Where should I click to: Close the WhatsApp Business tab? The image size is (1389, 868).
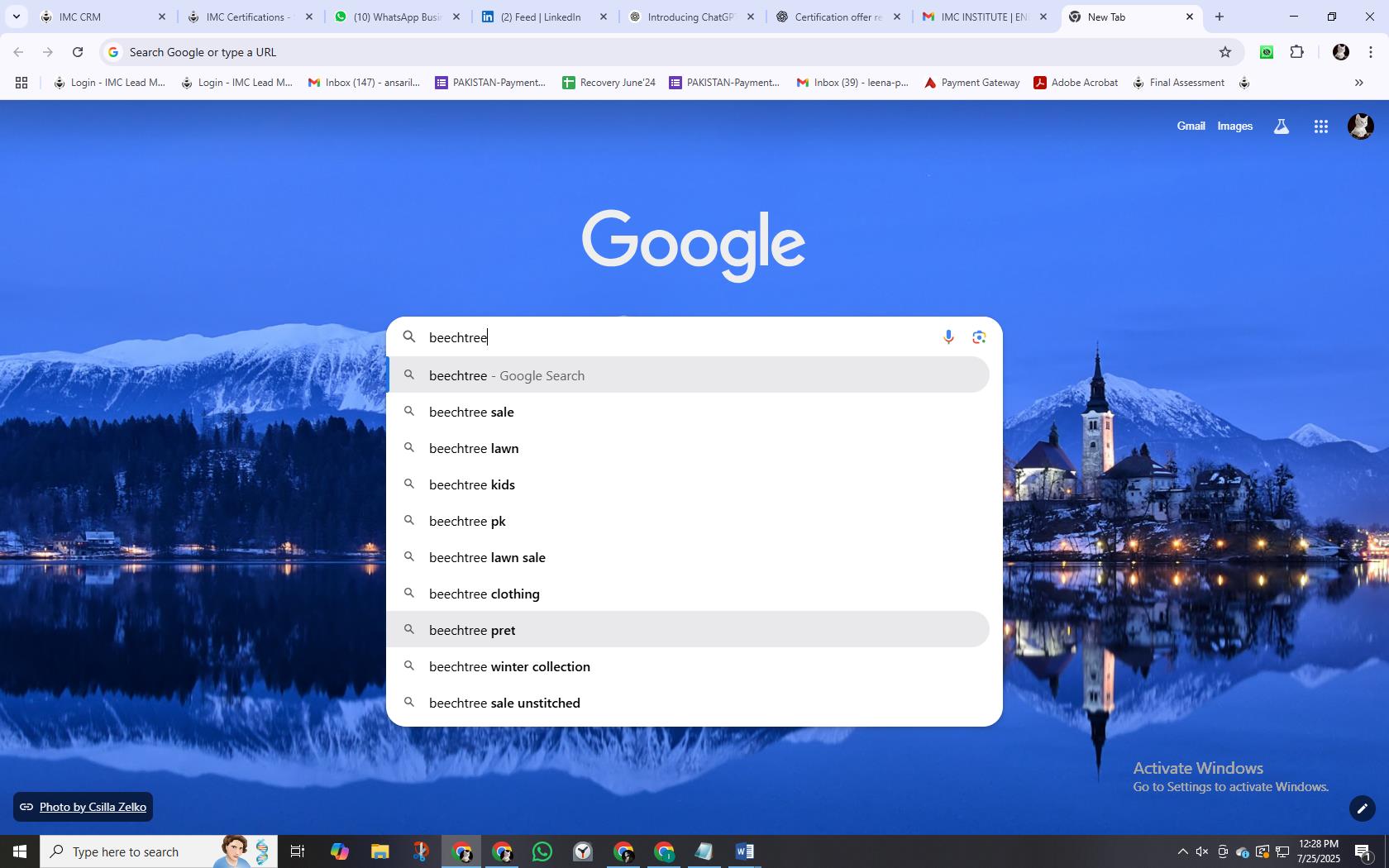coord(456,17)
